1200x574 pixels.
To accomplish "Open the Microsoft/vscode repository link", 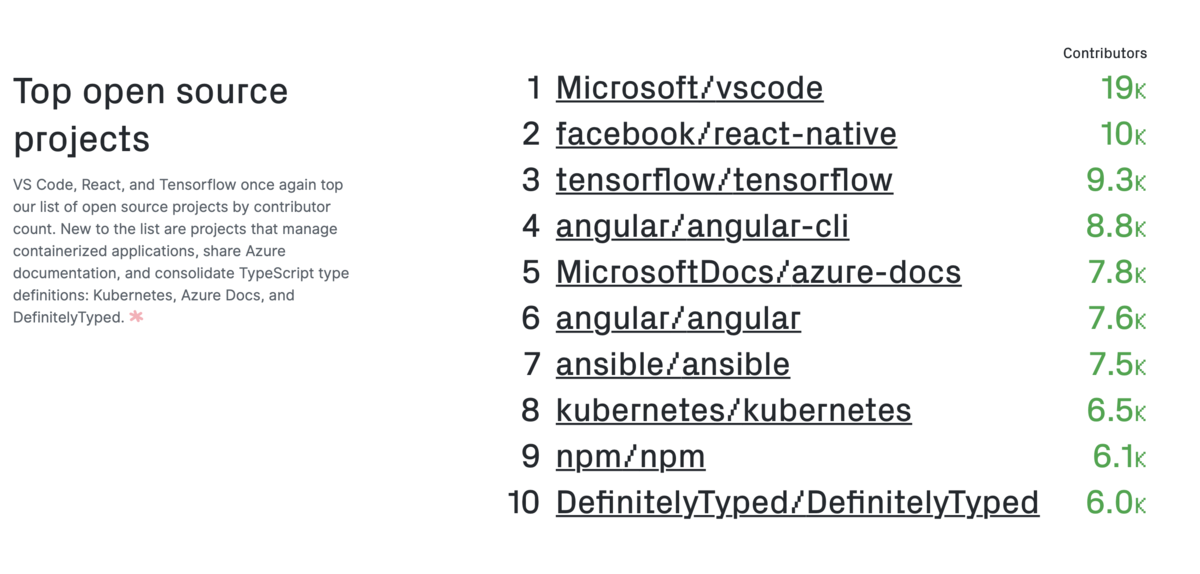I will pyautogui.click(x=689, y=88).
